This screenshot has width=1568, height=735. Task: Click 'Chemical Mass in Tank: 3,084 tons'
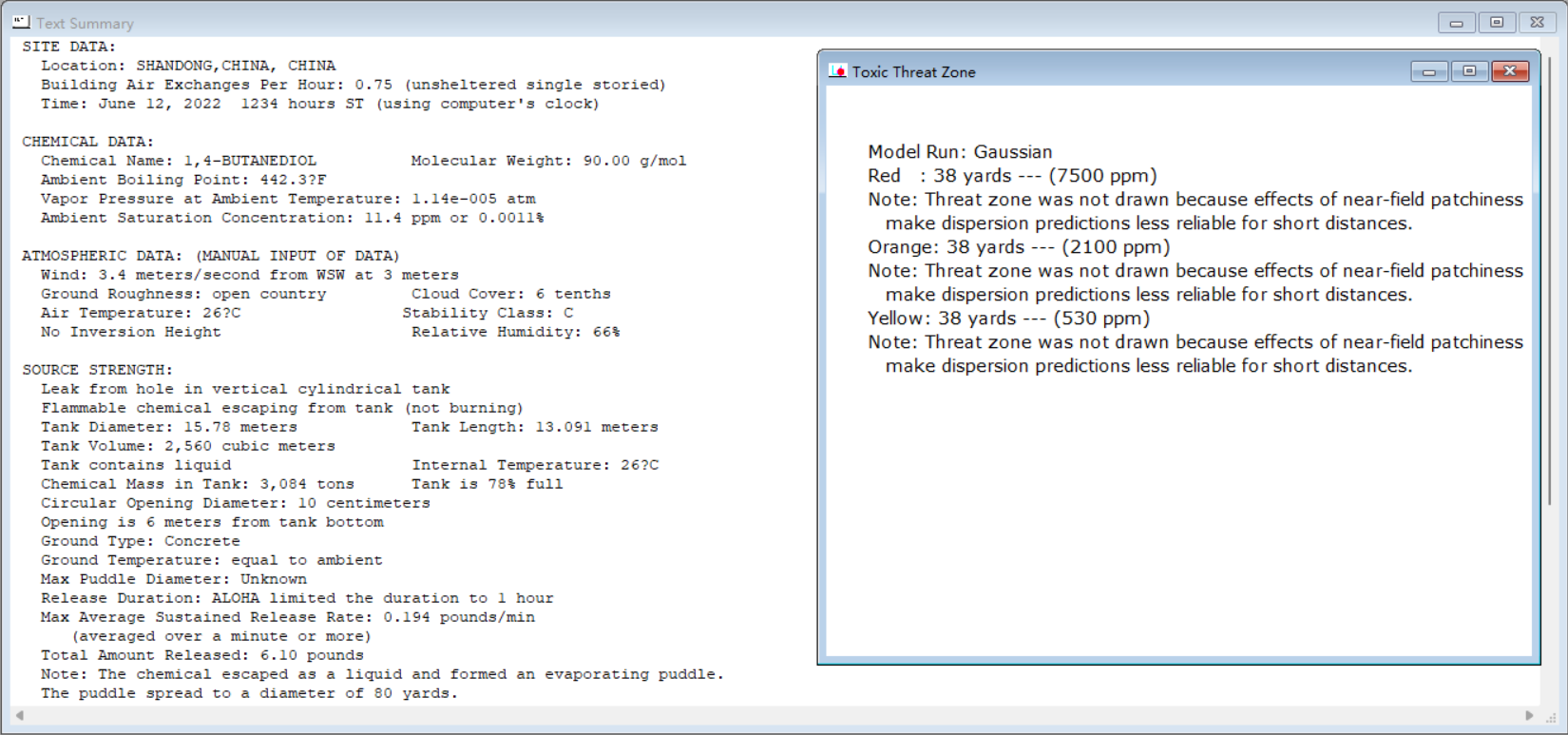click(x=198, y=484)
